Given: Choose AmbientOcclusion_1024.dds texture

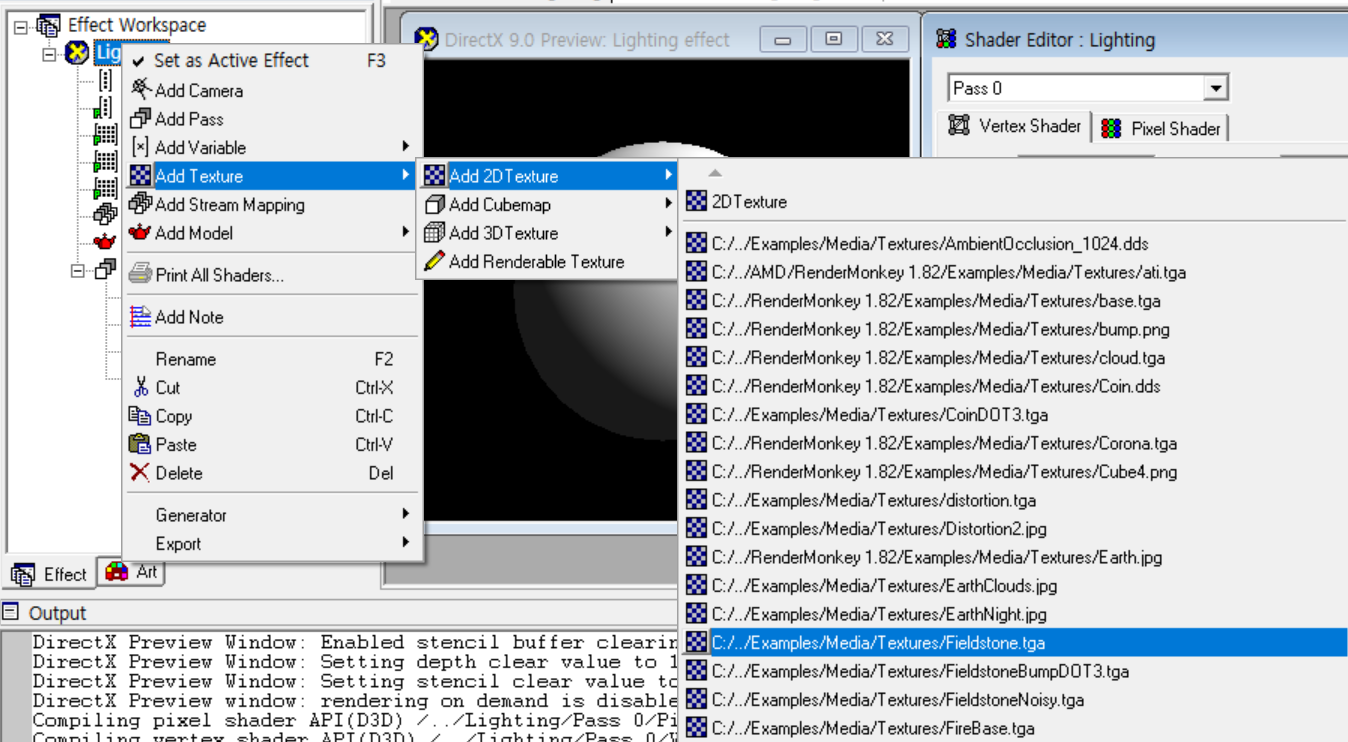Looking at the screenshot, I should 1014,243.
